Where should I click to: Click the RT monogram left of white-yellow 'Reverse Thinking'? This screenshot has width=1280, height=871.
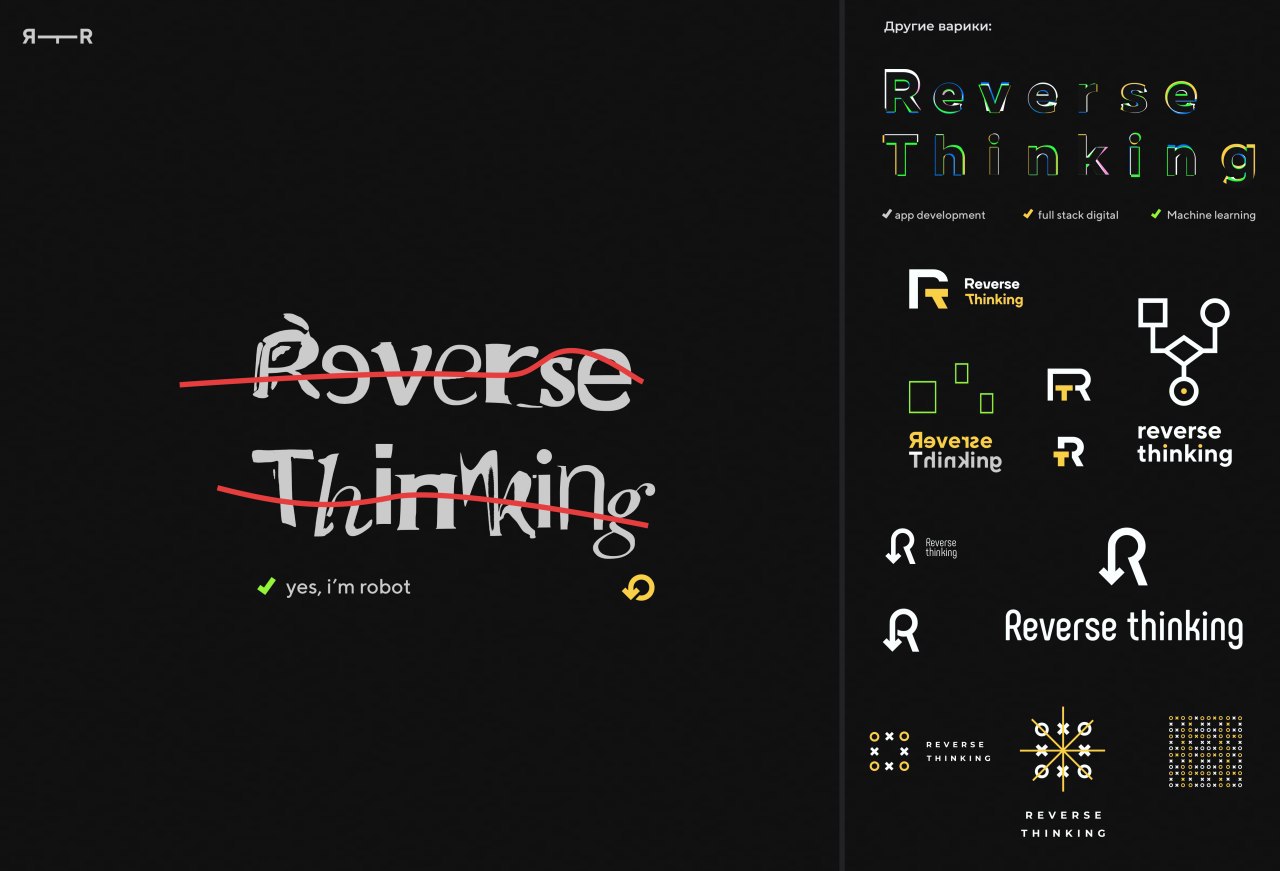(928, 289)
